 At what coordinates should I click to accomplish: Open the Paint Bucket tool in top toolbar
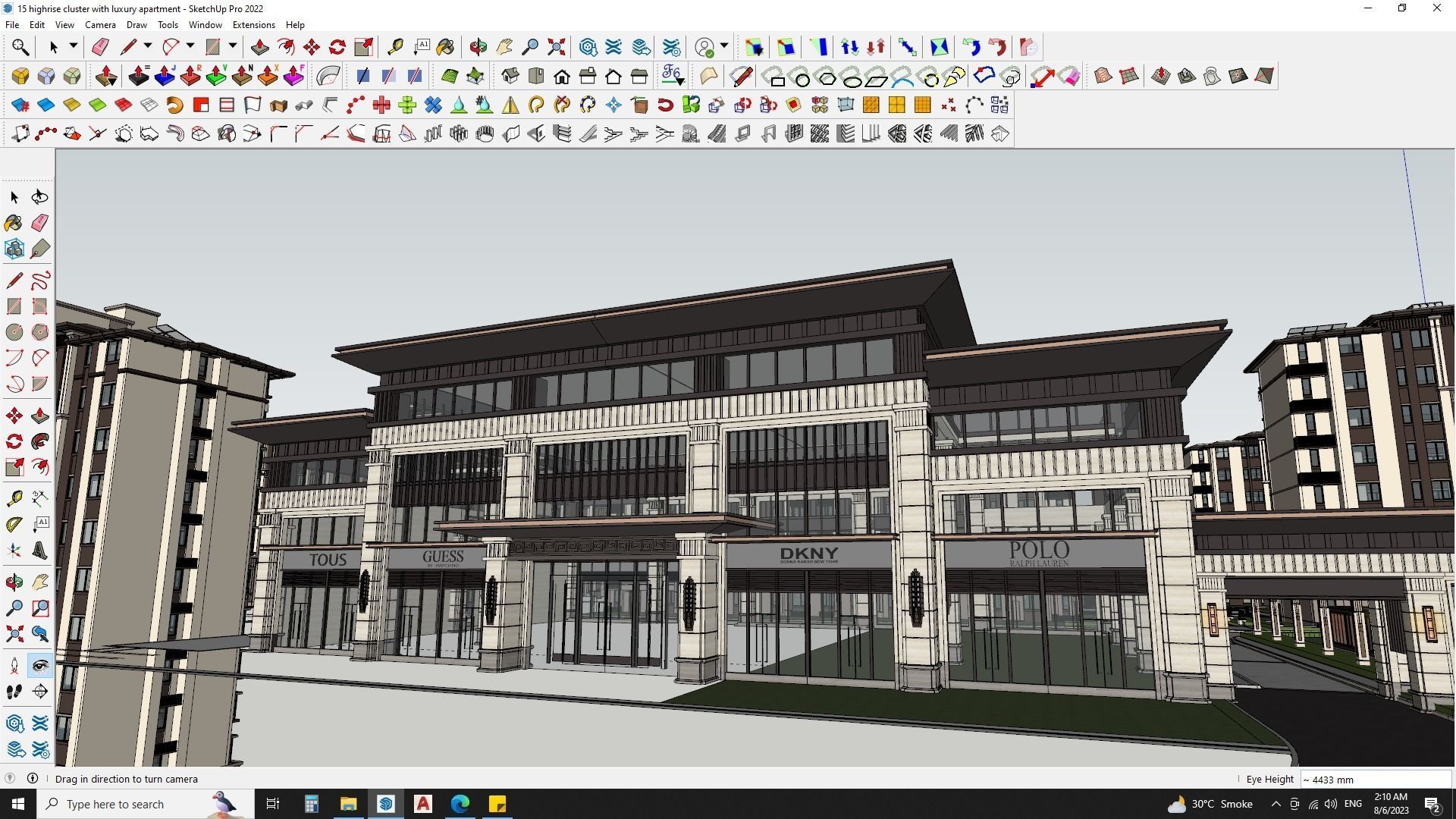click(x=446, y=47)
